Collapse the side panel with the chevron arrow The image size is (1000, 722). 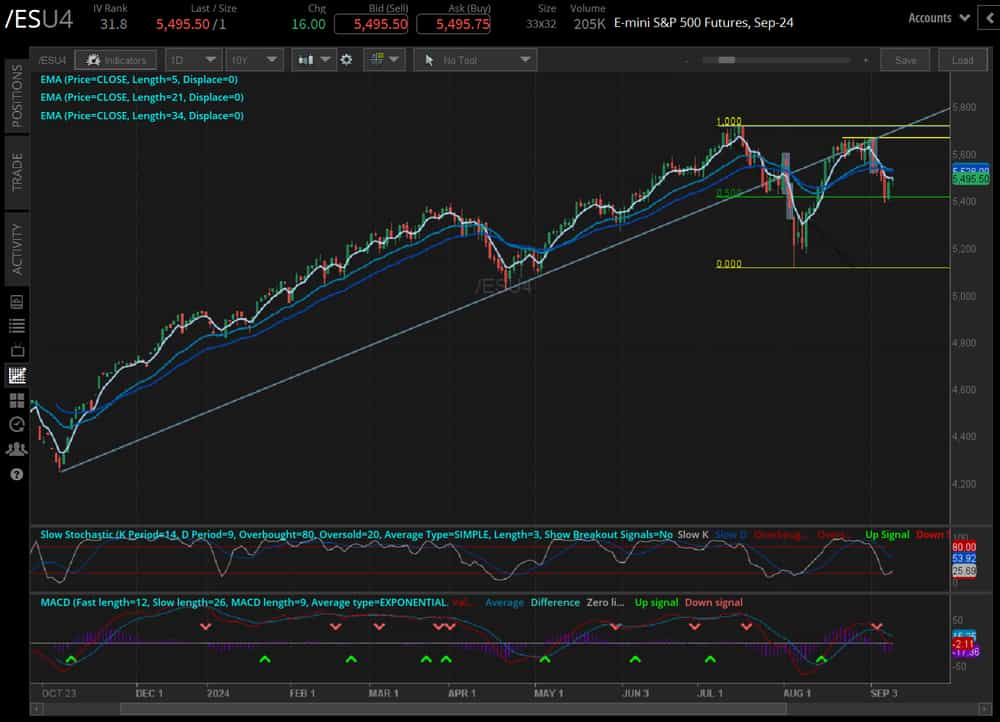pos(990,18)
